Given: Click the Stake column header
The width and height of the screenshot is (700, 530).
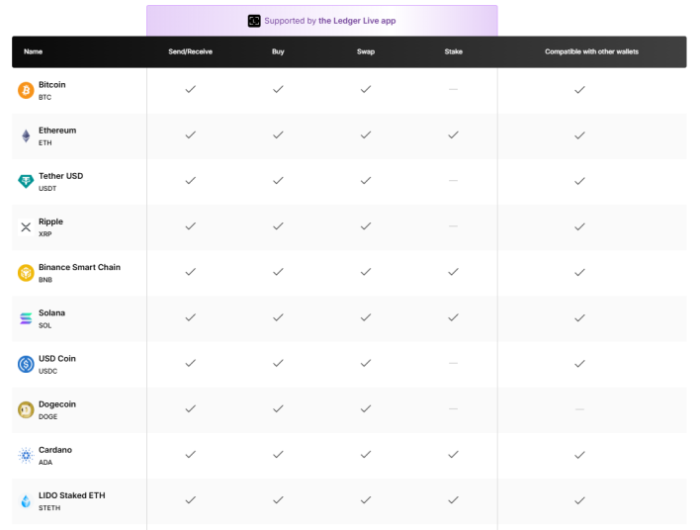Looking at the screenshot, I should [453, 51].
